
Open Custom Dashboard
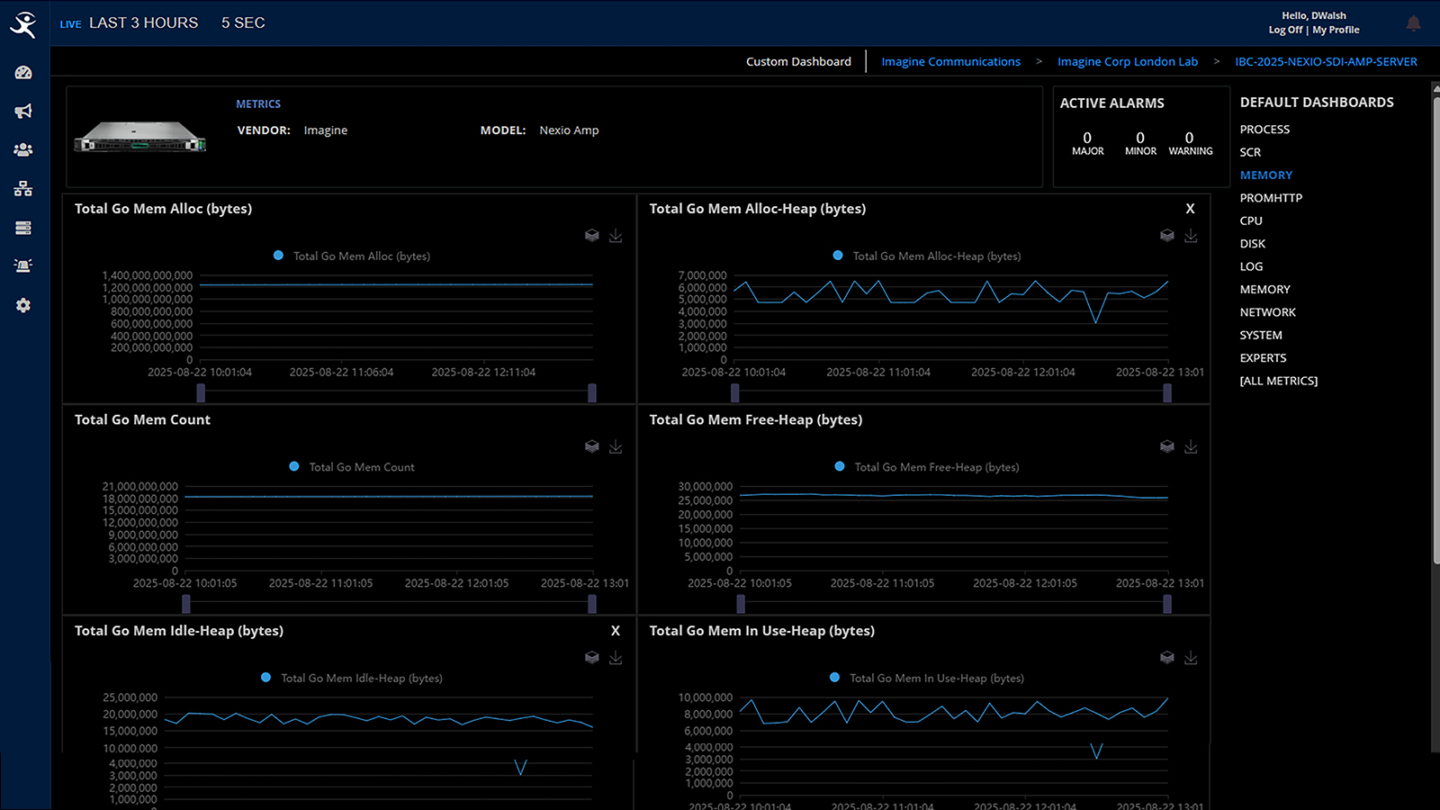coord(799,62)
